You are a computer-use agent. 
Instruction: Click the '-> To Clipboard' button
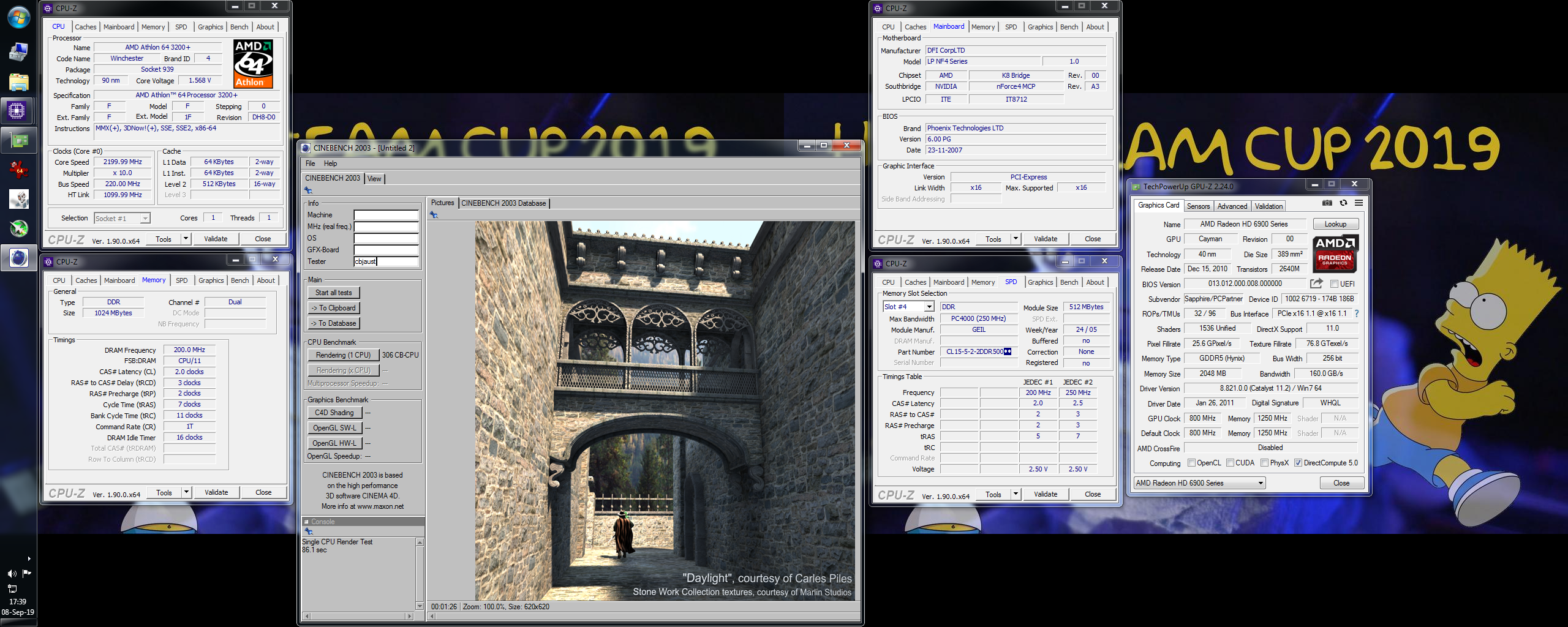[x=334, y=308]
